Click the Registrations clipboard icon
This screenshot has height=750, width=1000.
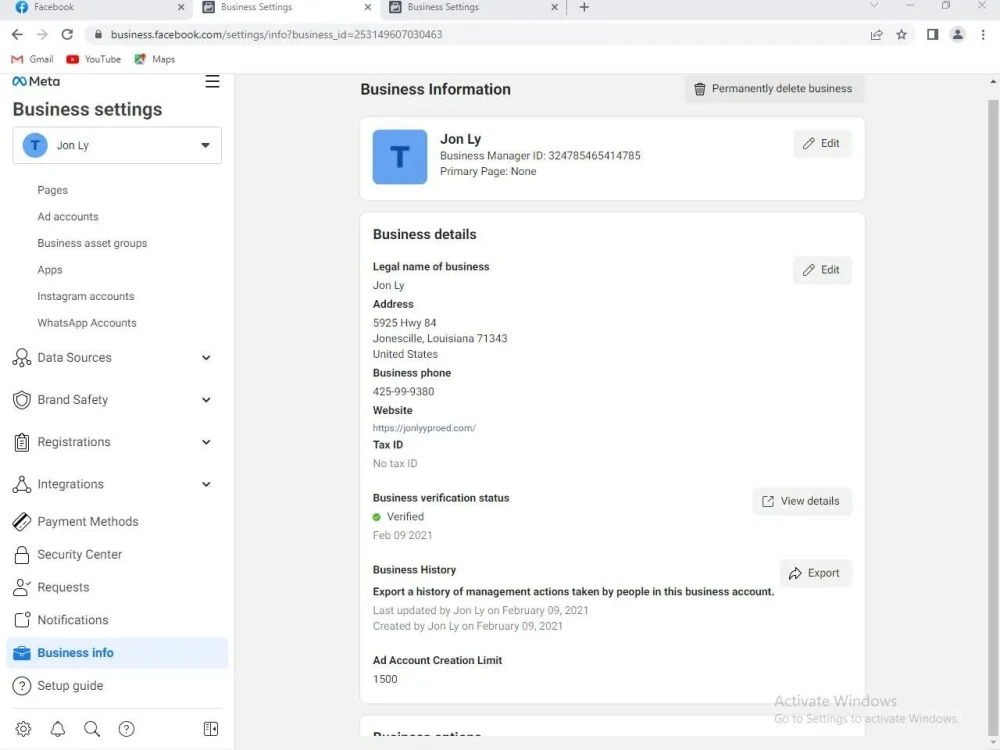21,442
